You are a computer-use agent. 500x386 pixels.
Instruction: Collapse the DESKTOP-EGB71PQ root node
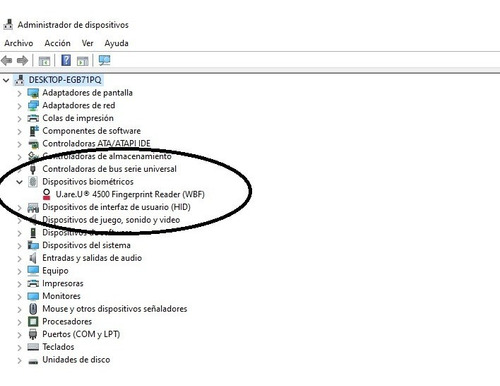click(x=6, y=80)
